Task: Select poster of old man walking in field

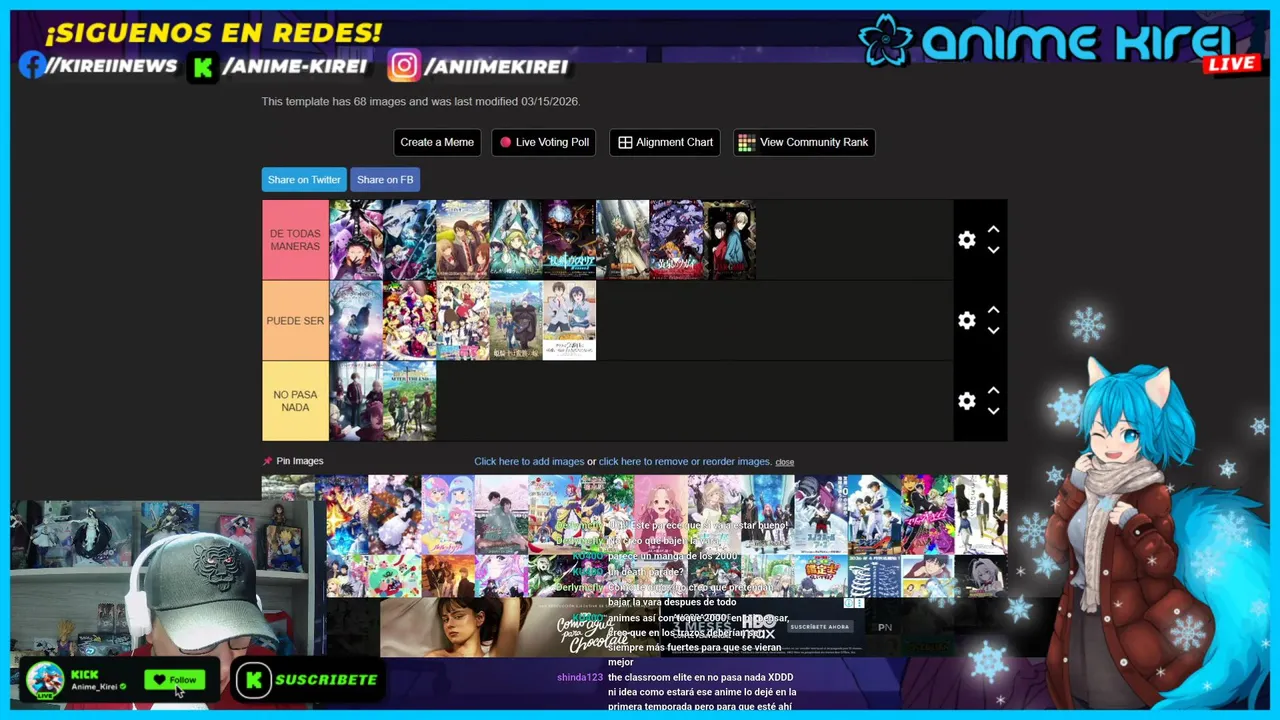Action: 516,320
